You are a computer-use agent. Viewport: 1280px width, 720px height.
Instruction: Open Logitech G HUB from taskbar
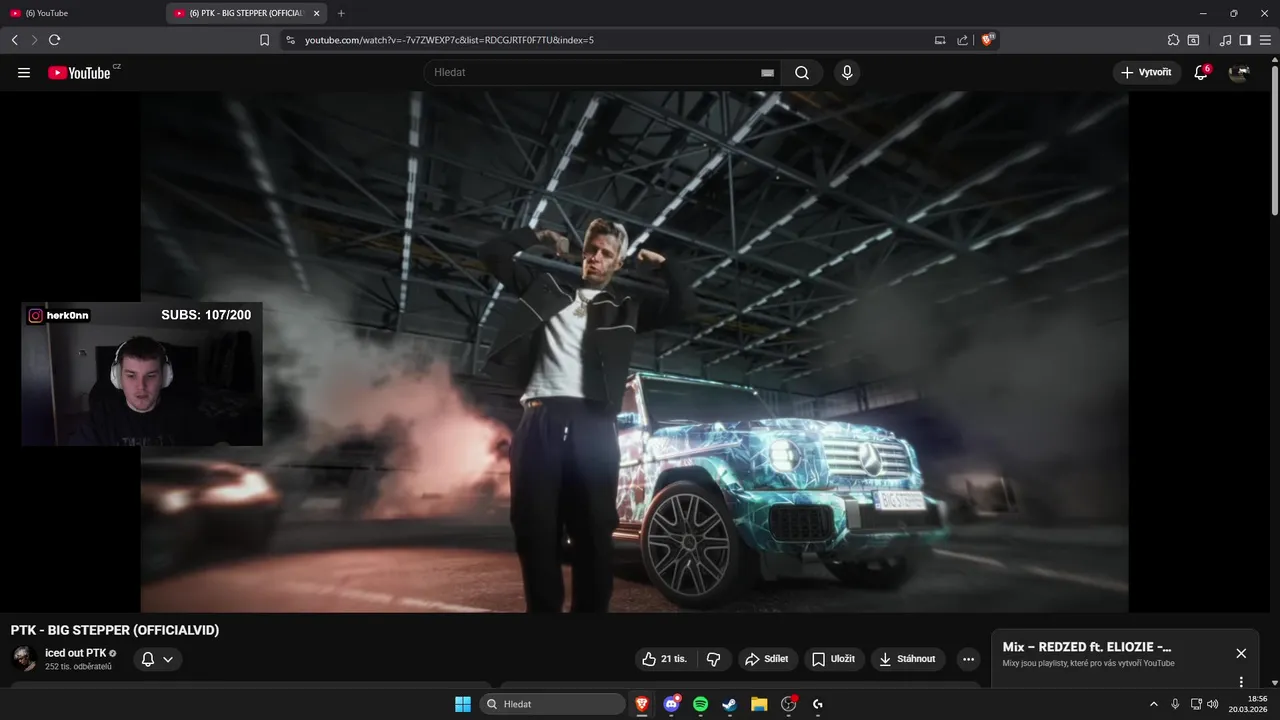click(817, 704)
